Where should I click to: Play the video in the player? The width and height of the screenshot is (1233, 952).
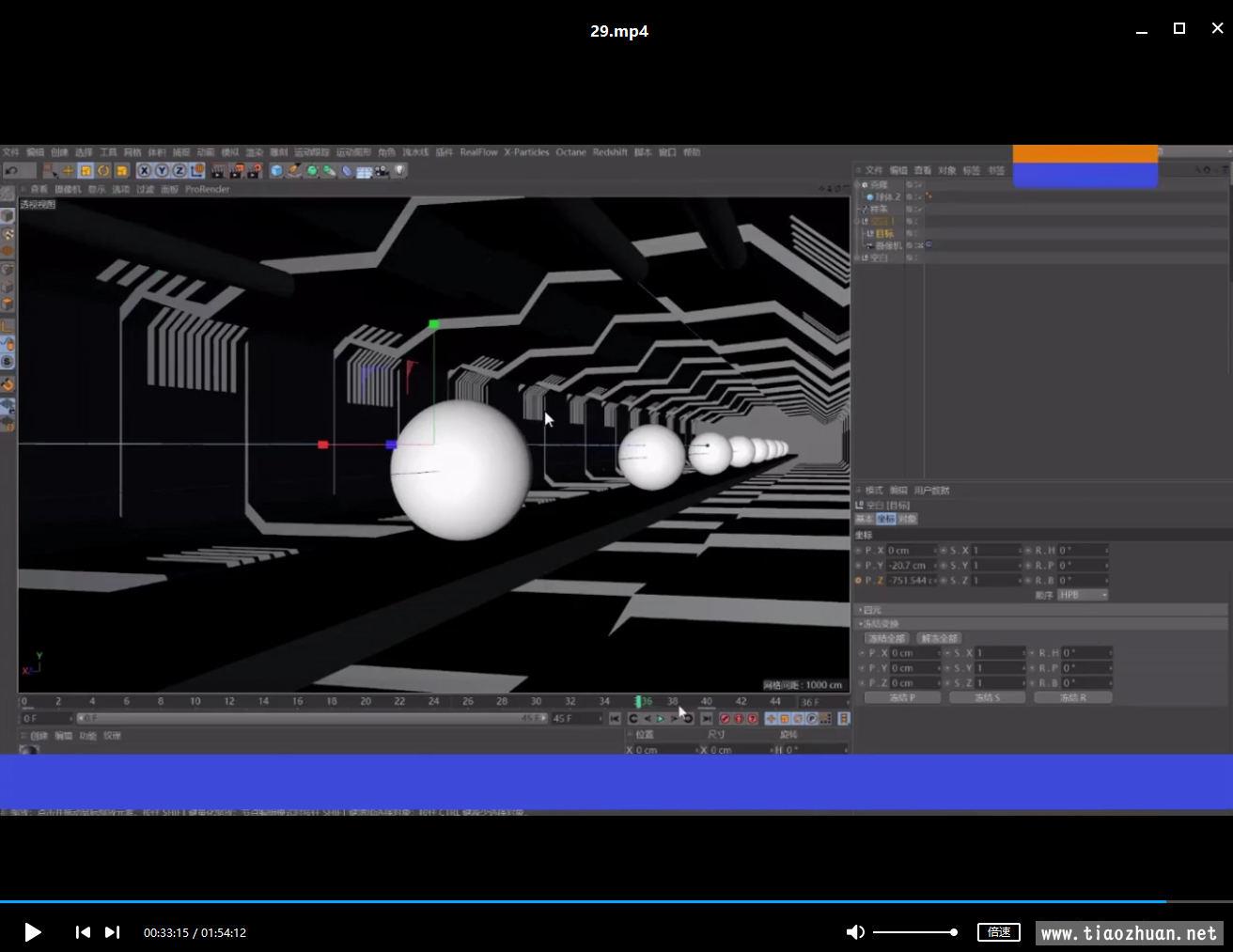tap(32, 932)
